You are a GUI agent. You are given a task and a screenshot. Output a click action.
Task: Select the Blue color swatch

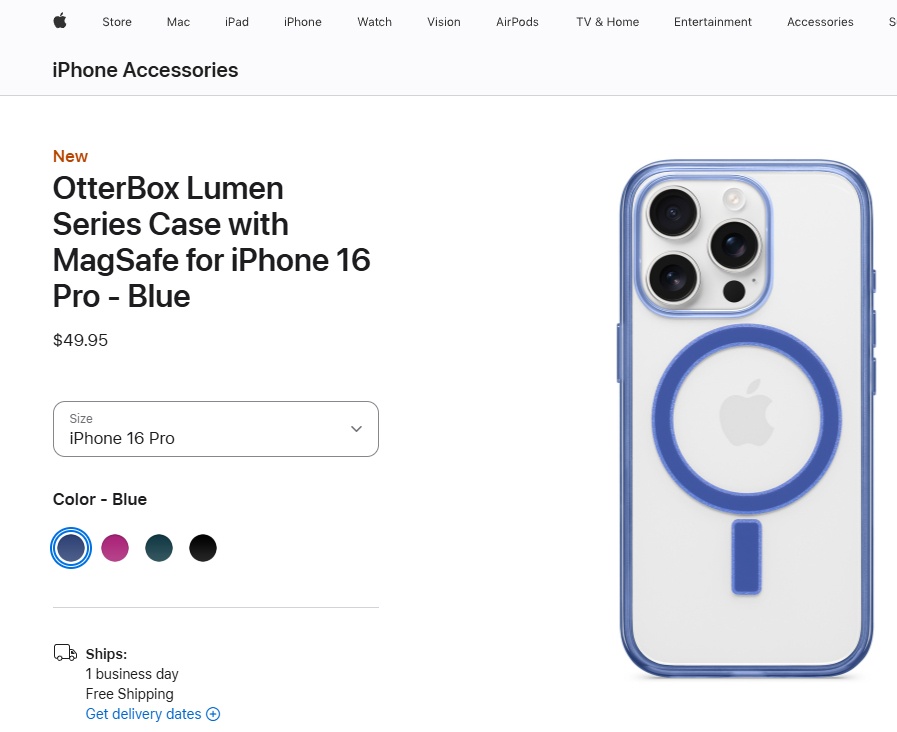71,548
